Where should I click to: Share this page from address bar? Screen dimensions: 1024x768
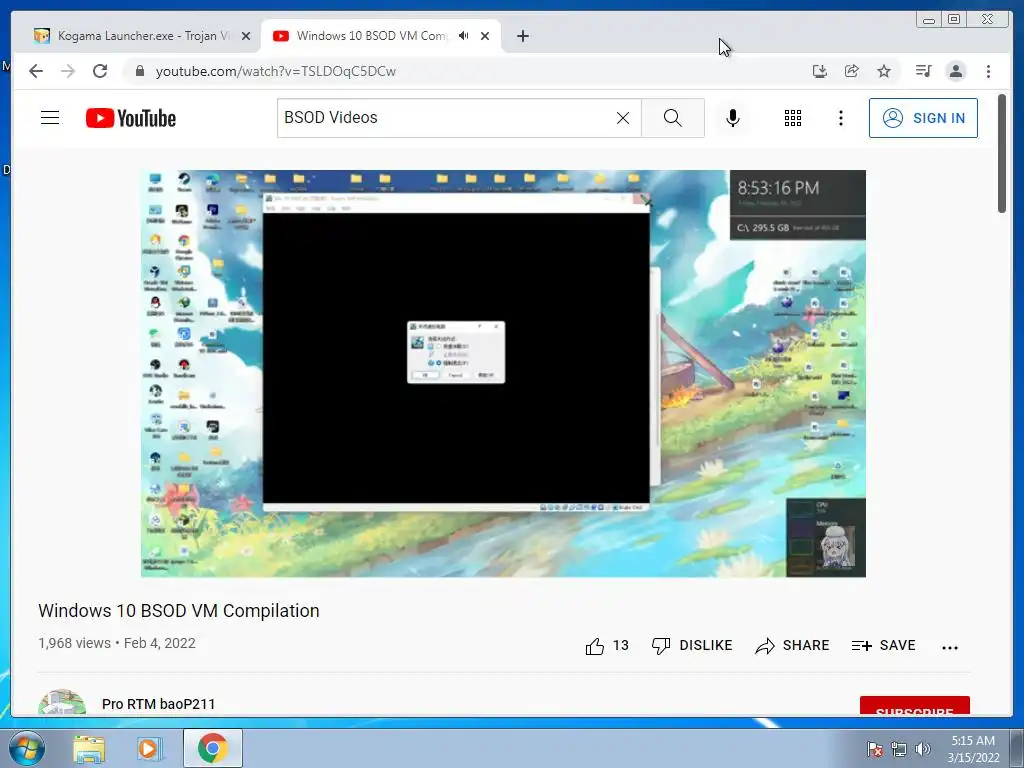pyautogui.click(x=852, y=71)
